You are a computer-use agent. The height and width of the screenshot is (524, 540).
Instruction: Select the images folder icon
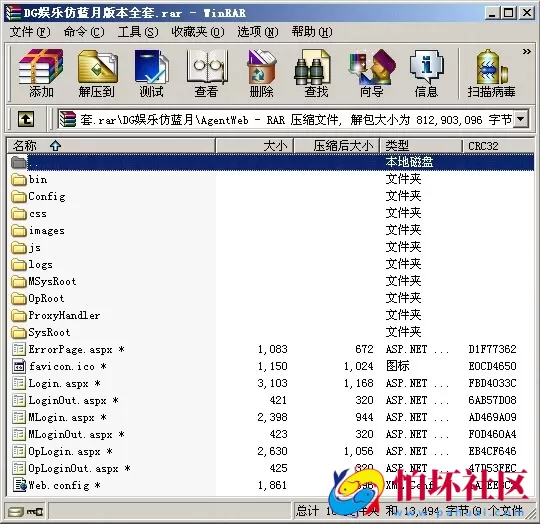[x=19, y=231]
